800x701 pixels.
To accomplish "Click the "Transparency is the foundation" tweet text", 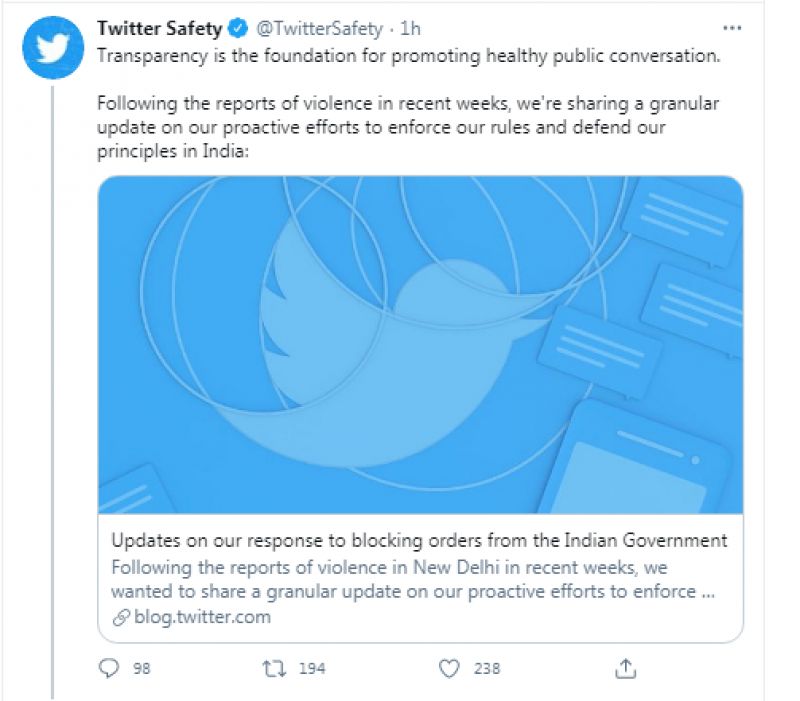I will coord(407,55).
